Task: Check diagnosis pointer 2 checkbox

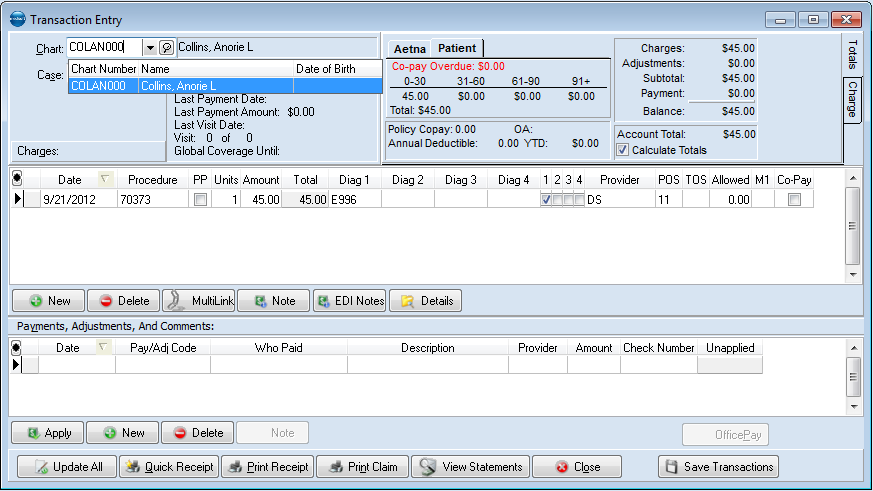Action: [x=557, y=199]
